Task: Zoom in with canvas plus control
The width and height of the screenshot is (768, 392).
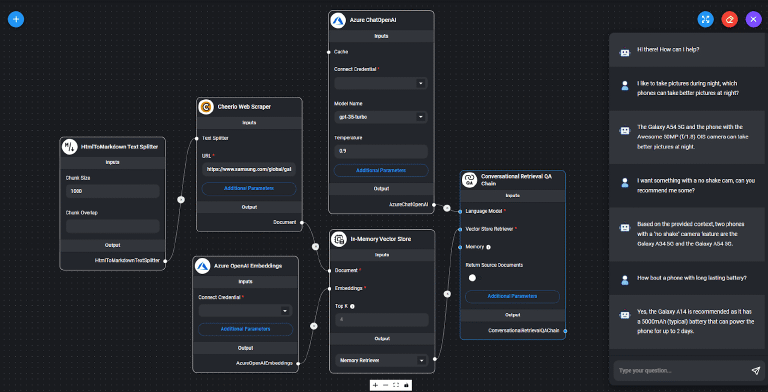Action: [x=375, y=385]
